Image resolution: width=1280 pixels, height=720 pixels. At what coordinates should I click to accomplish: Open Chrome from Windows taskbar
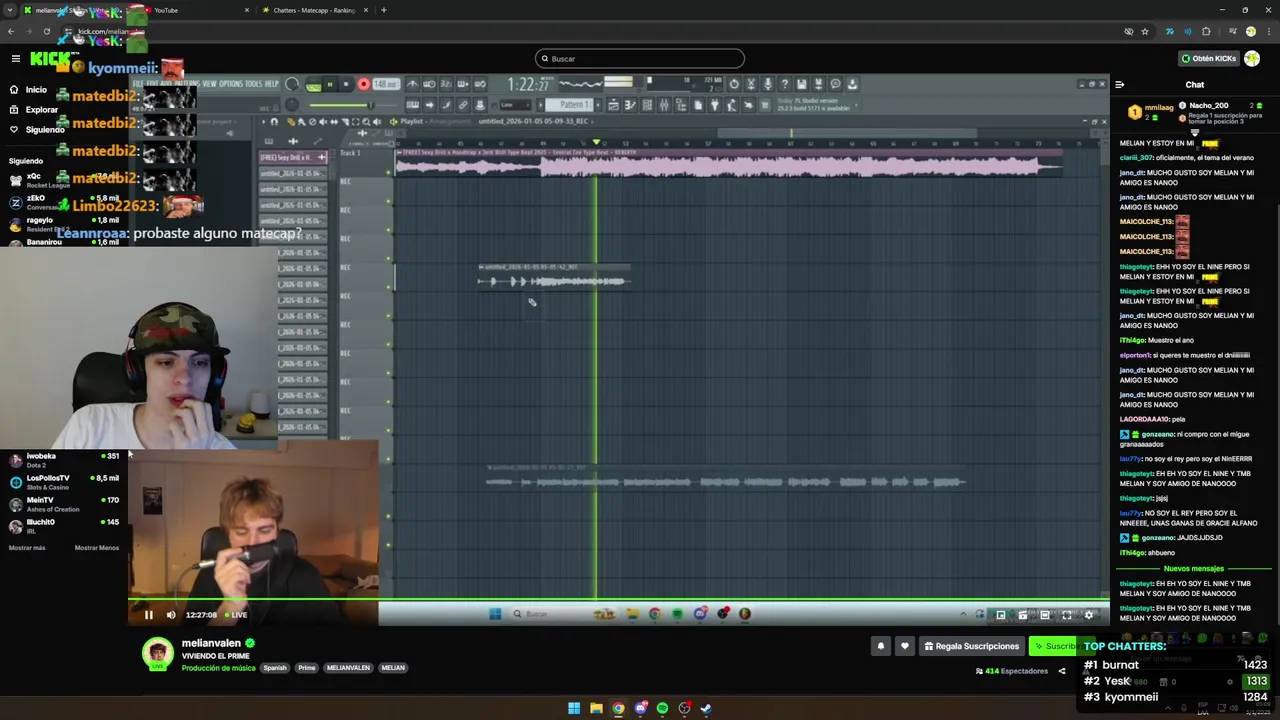pos(618,709)
